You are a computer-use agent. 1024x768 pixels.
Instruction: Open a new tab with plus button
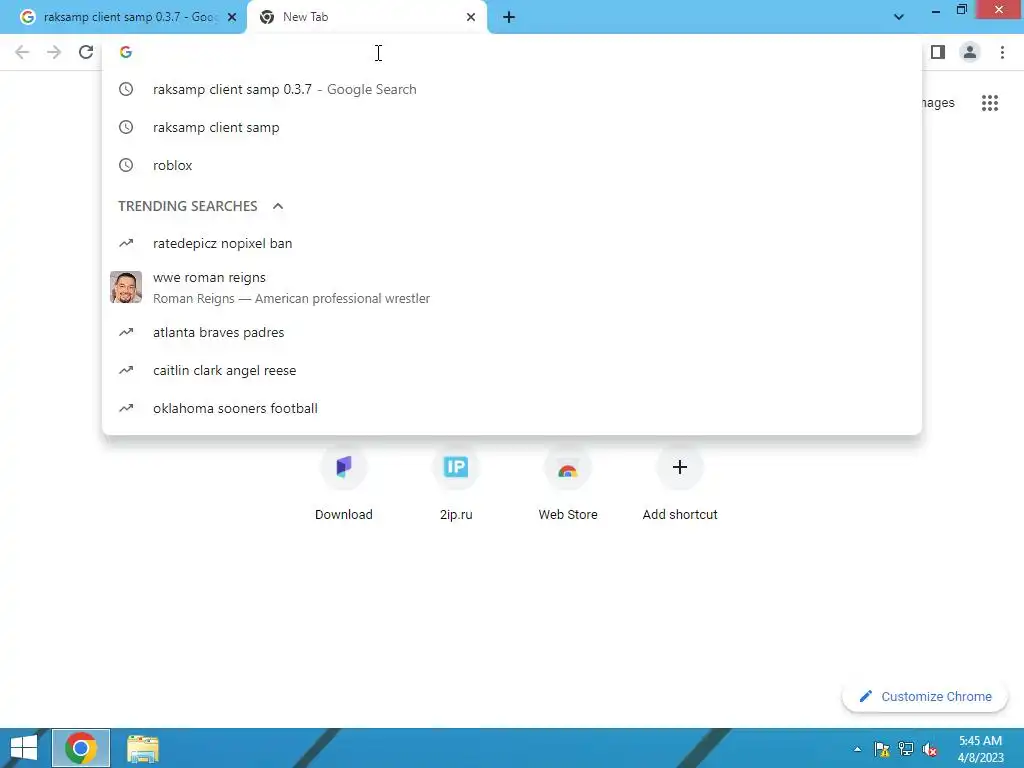tap(509, 18)
